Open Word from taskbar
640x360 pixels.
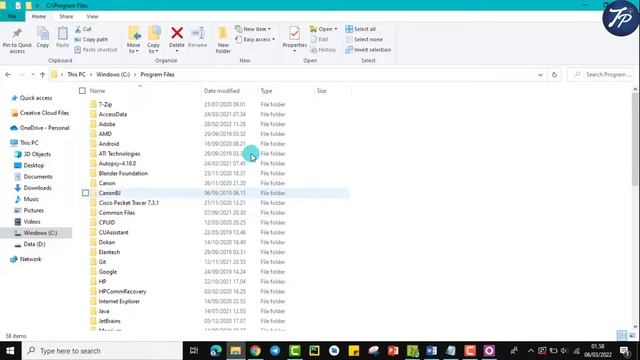pos(431,351)
